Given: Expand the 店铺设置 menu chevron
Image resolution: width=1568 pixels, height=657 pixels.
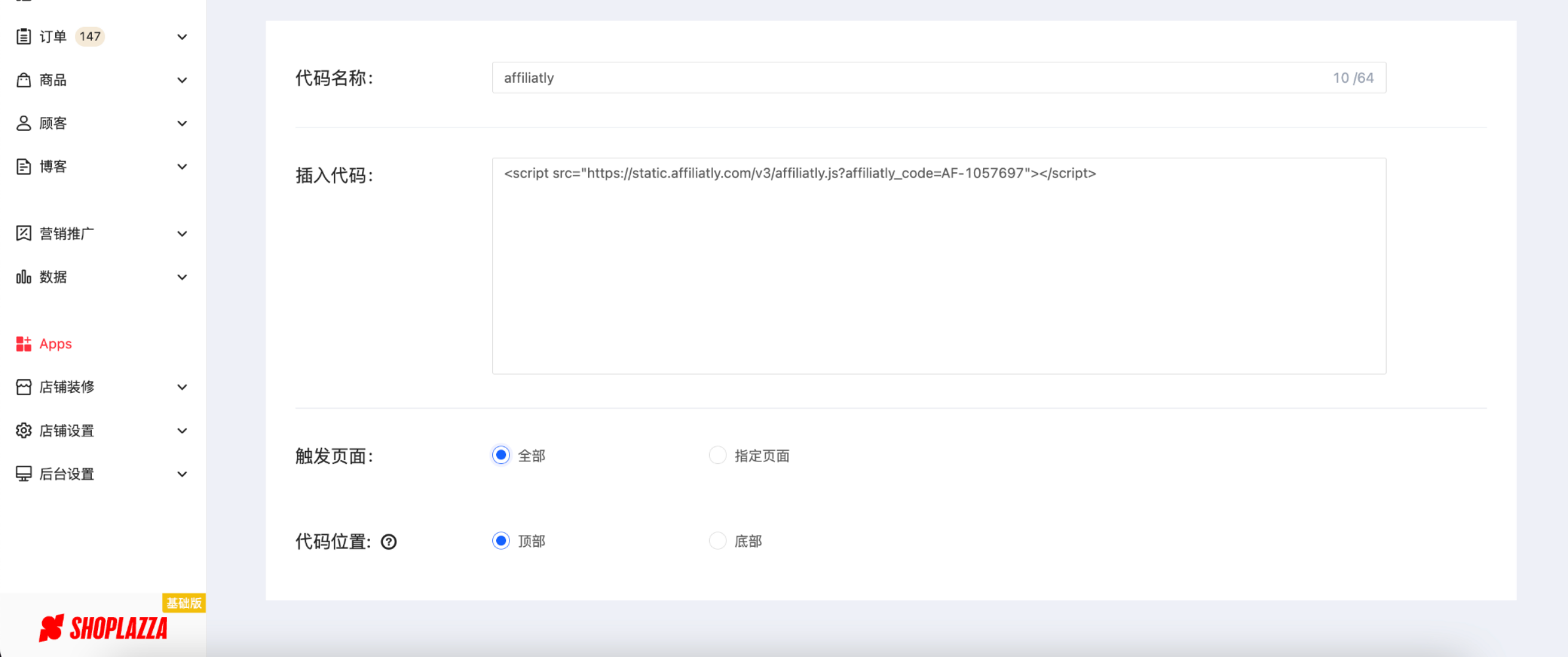Looking at the screenshot, I should (182, 431).
